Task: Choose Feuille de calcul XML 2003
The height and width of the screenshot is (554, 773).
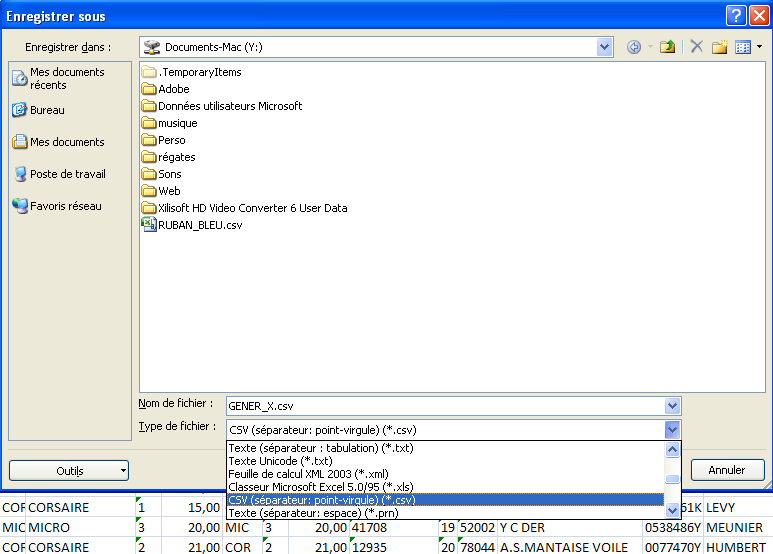Action: pos(446,474)
